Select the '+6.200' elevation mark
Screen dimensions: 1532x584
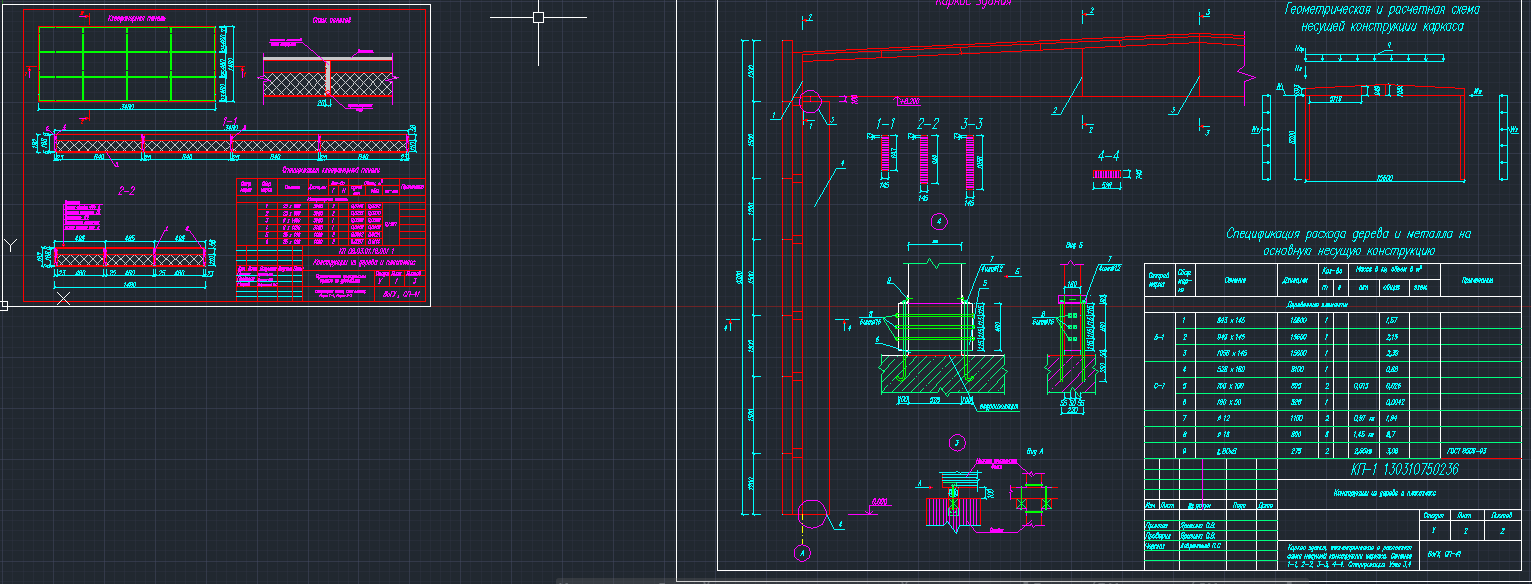click(x=908, y=101)
